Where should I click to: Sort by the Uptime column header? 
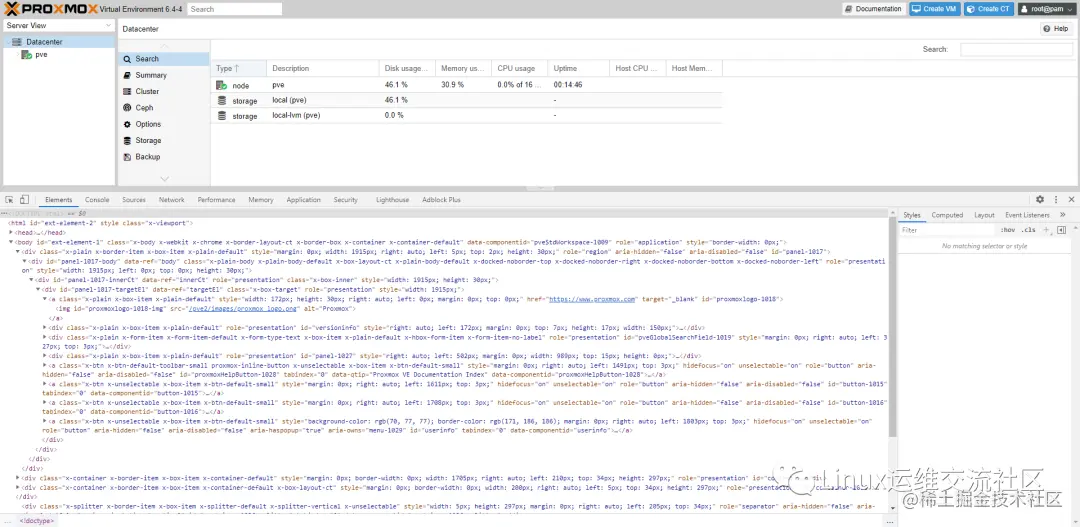[579, 68]
